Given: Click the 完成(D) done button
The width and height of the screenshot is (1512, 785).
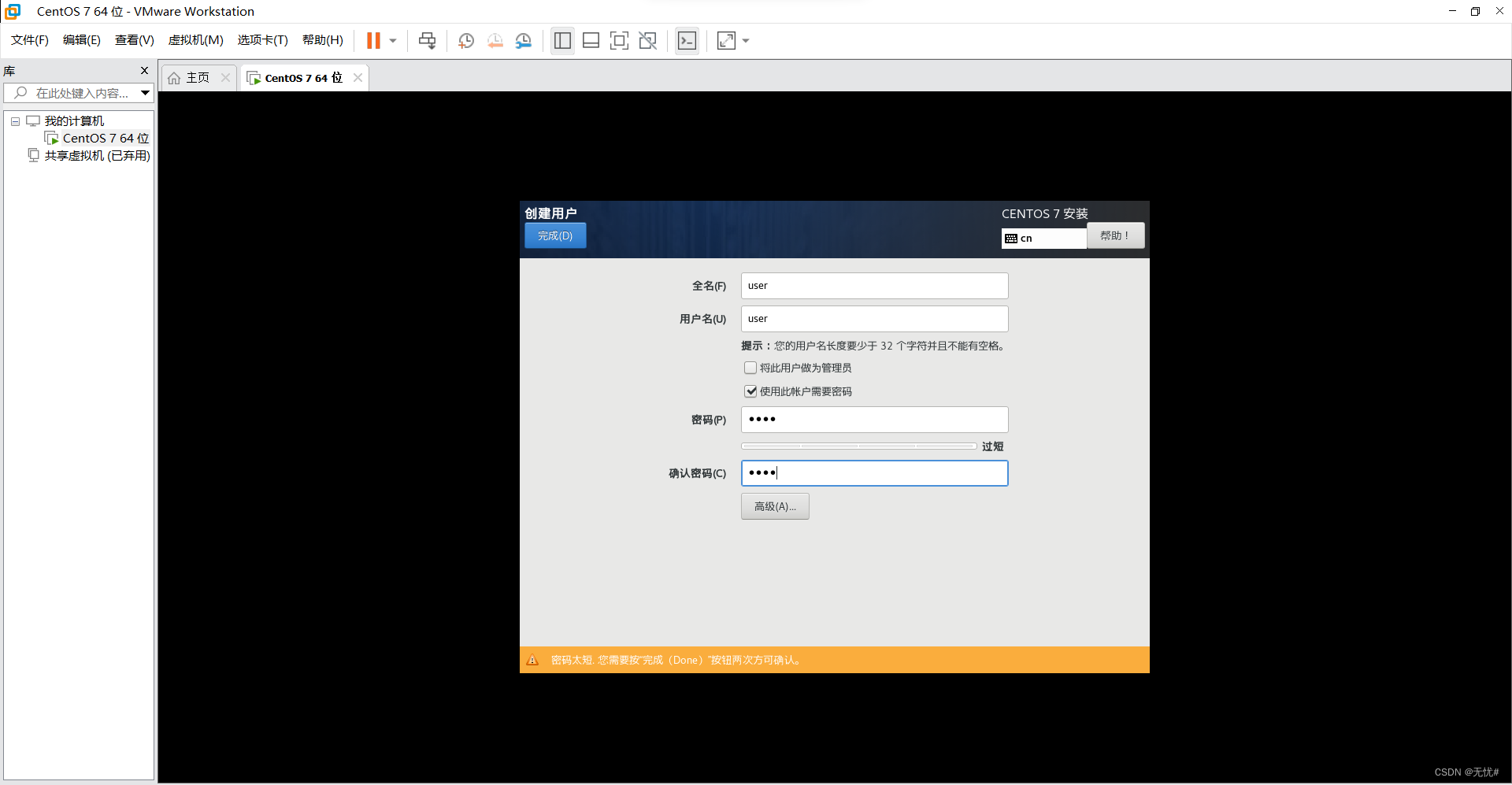Looking at the screenshot, I should pos(555,235).
